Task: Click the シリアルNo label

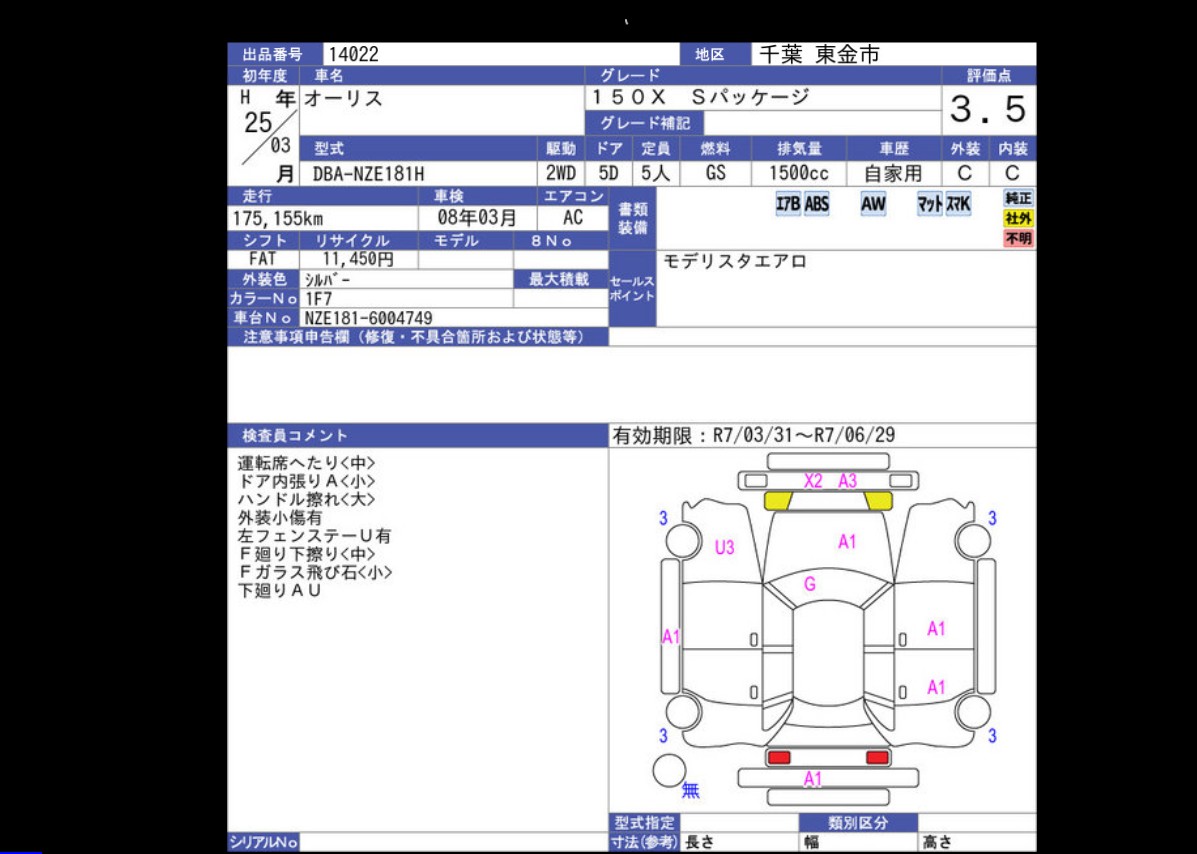Action: point(263,843)
